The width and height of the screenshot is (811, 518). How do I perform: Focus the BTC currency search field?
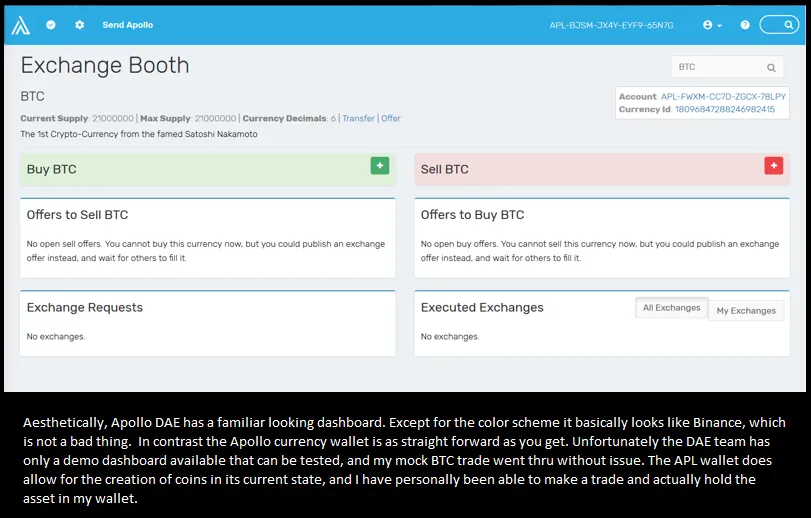[x=727, y=67]
